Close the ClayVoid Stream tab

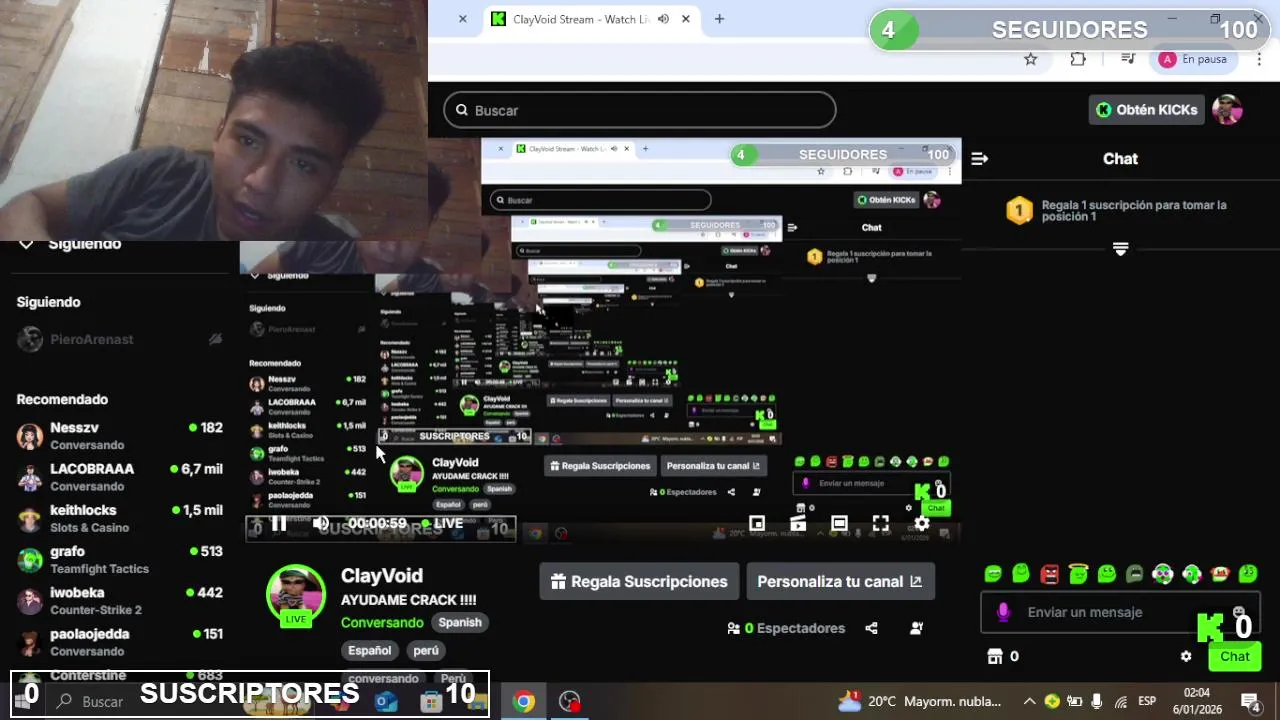click(x=686, y=19)
